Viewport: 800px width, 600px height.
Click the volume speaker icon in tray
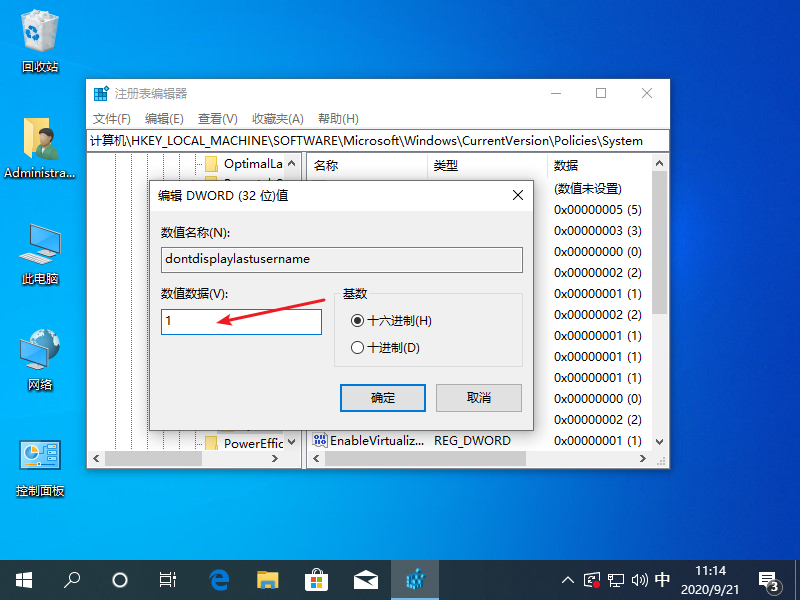(640, 579)
